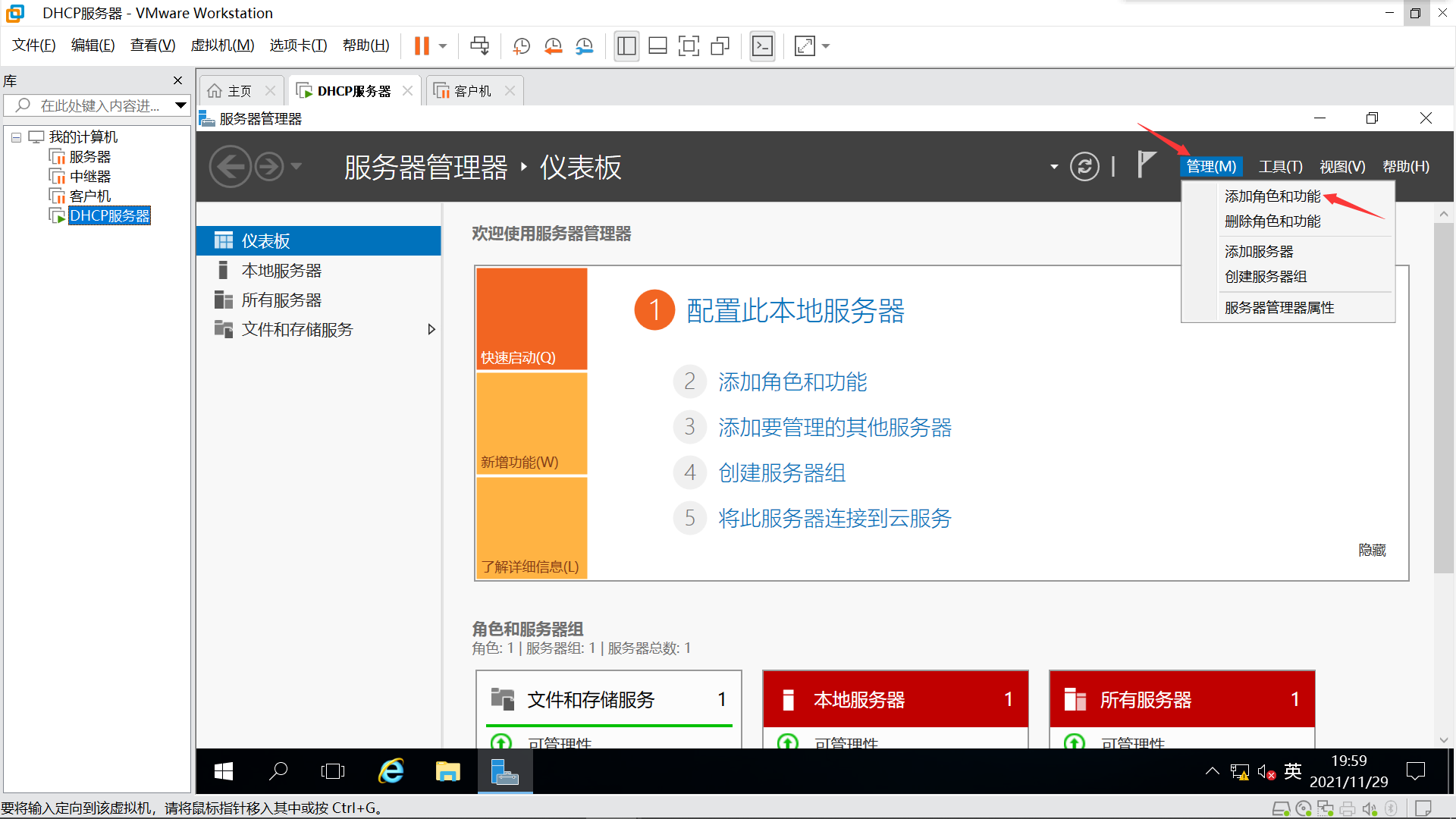Switch to the 客户机 VM tab

pos(472,91)
